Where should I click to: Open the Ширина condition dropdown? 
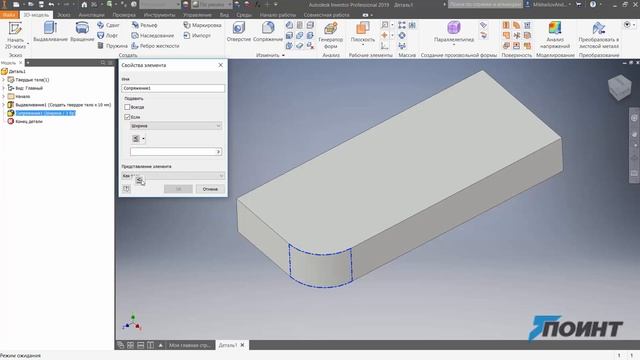pyautogui.click(x=176, y=126)
